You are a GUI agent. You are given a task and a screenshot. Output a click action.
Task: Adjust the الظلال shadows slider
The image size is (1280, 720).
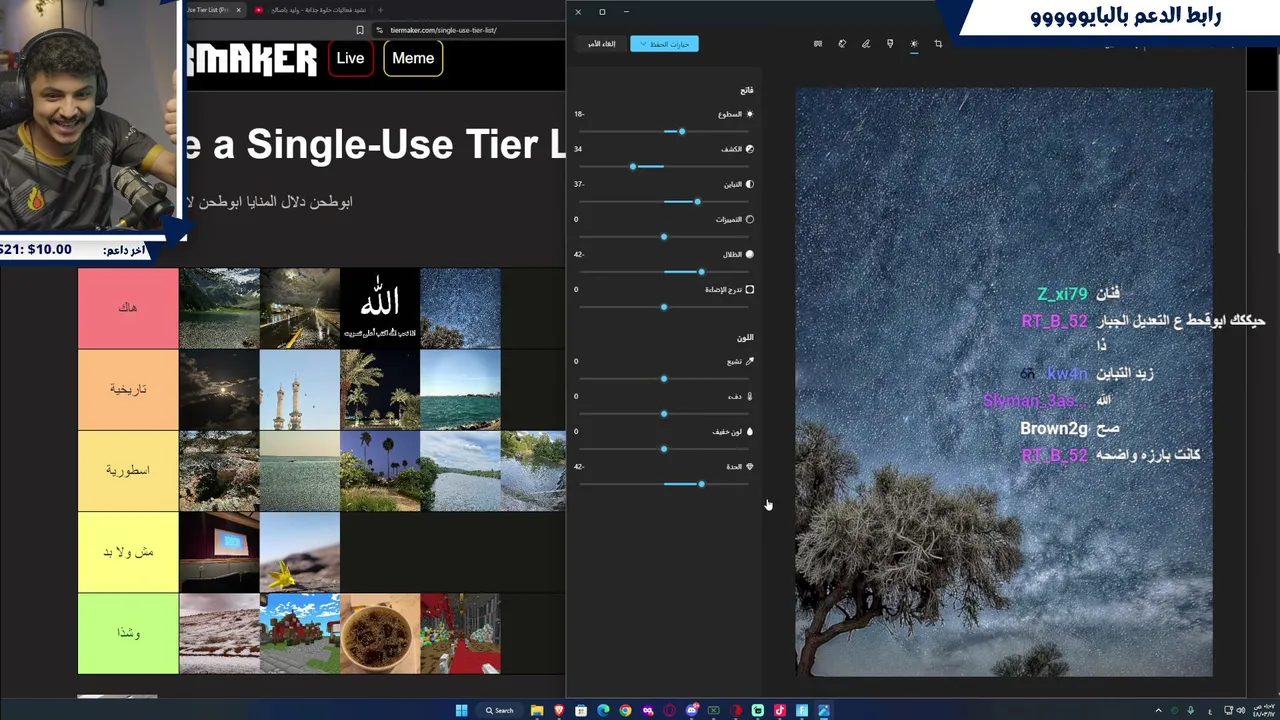(x=664, y=271)
